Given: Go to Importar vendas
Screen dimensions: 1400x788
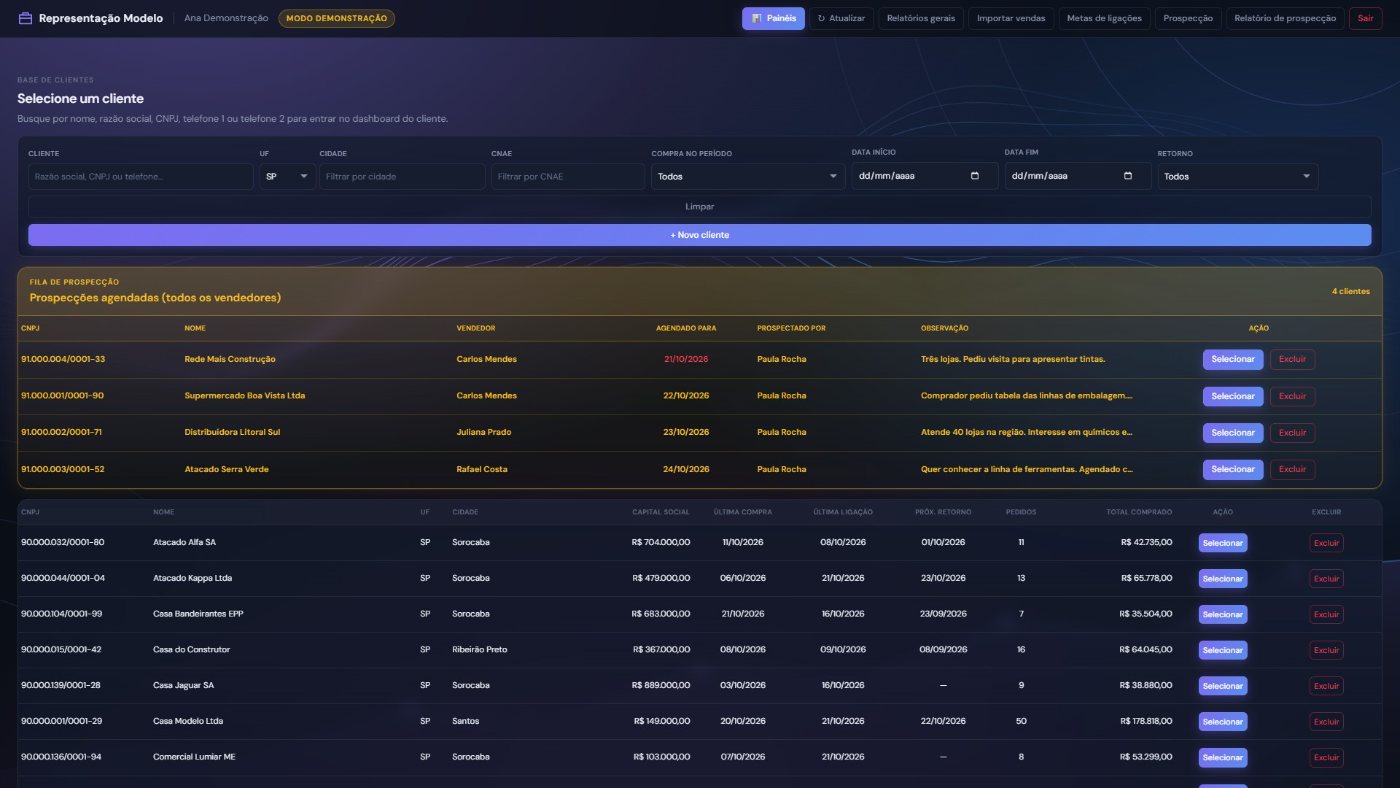Looking at the screenshot, I should coord(1011,18).
